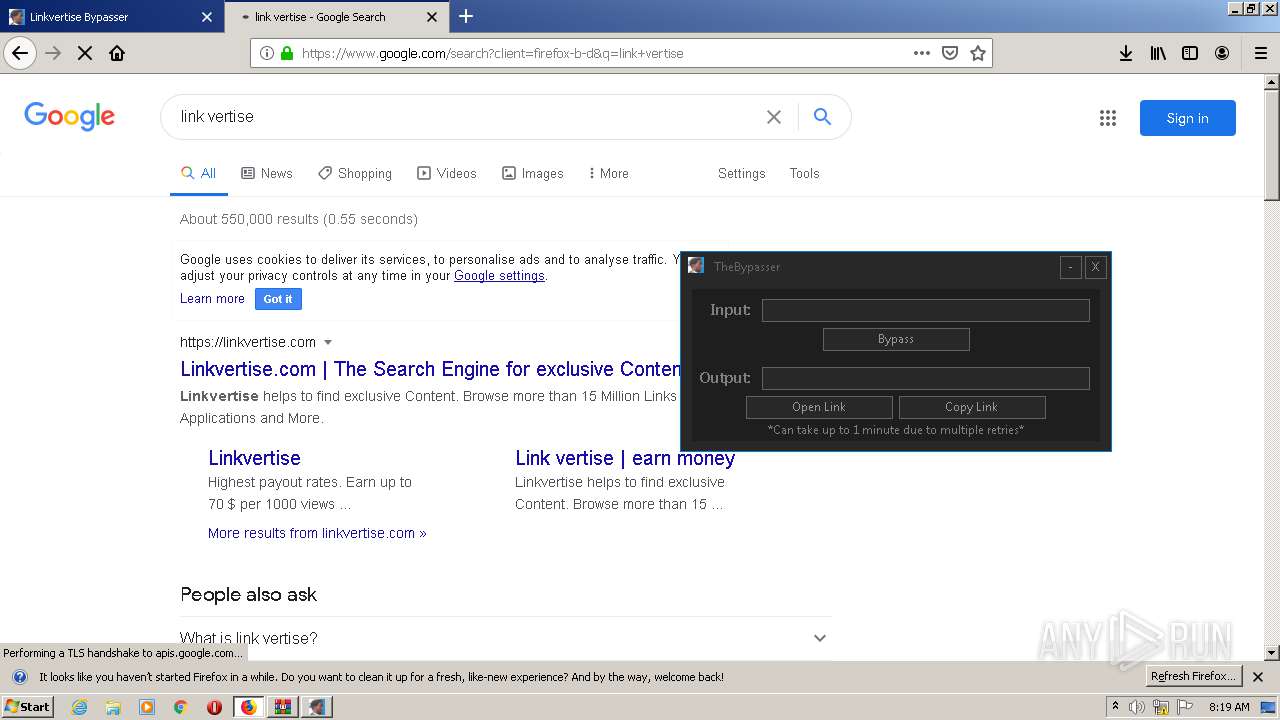Viewport: 1280px width, 720px height.
Task: Open the search Tools options
Action: (x=804, y=173)
